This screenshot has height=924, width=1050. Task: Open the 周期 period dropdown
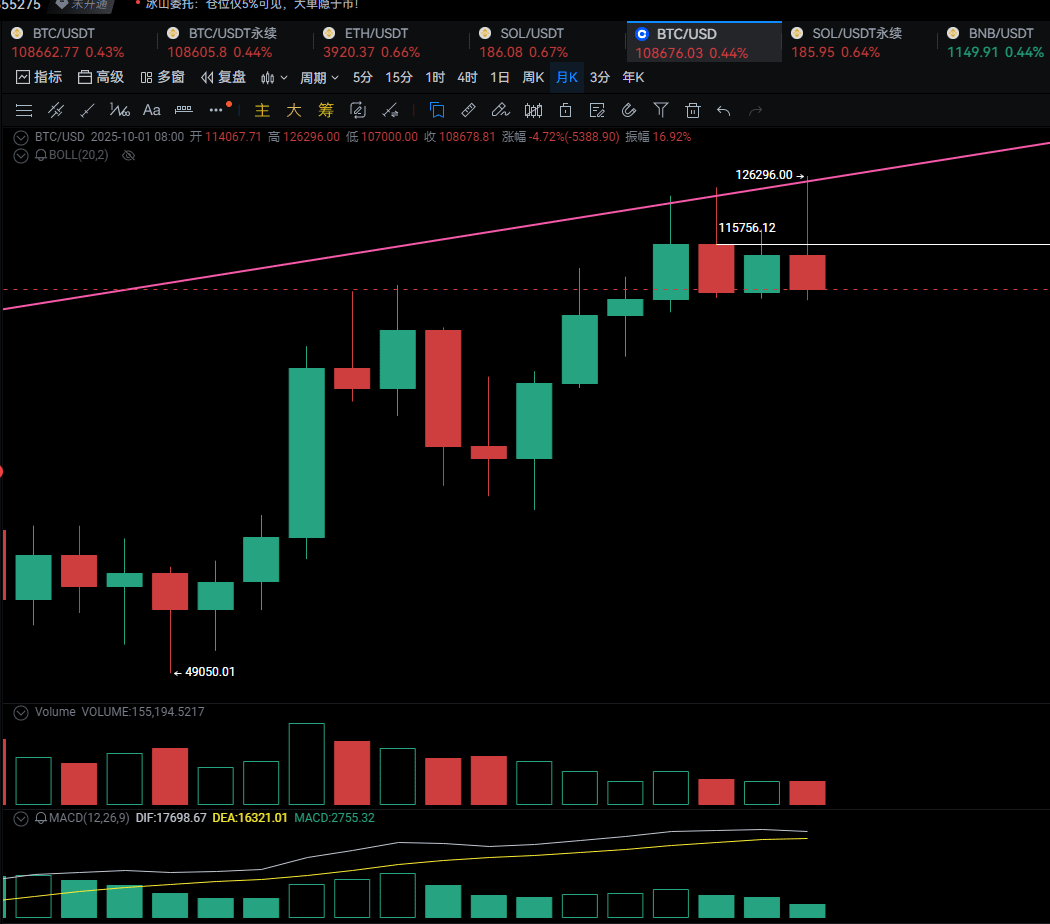pyautogui.click(x=319, y=77)
